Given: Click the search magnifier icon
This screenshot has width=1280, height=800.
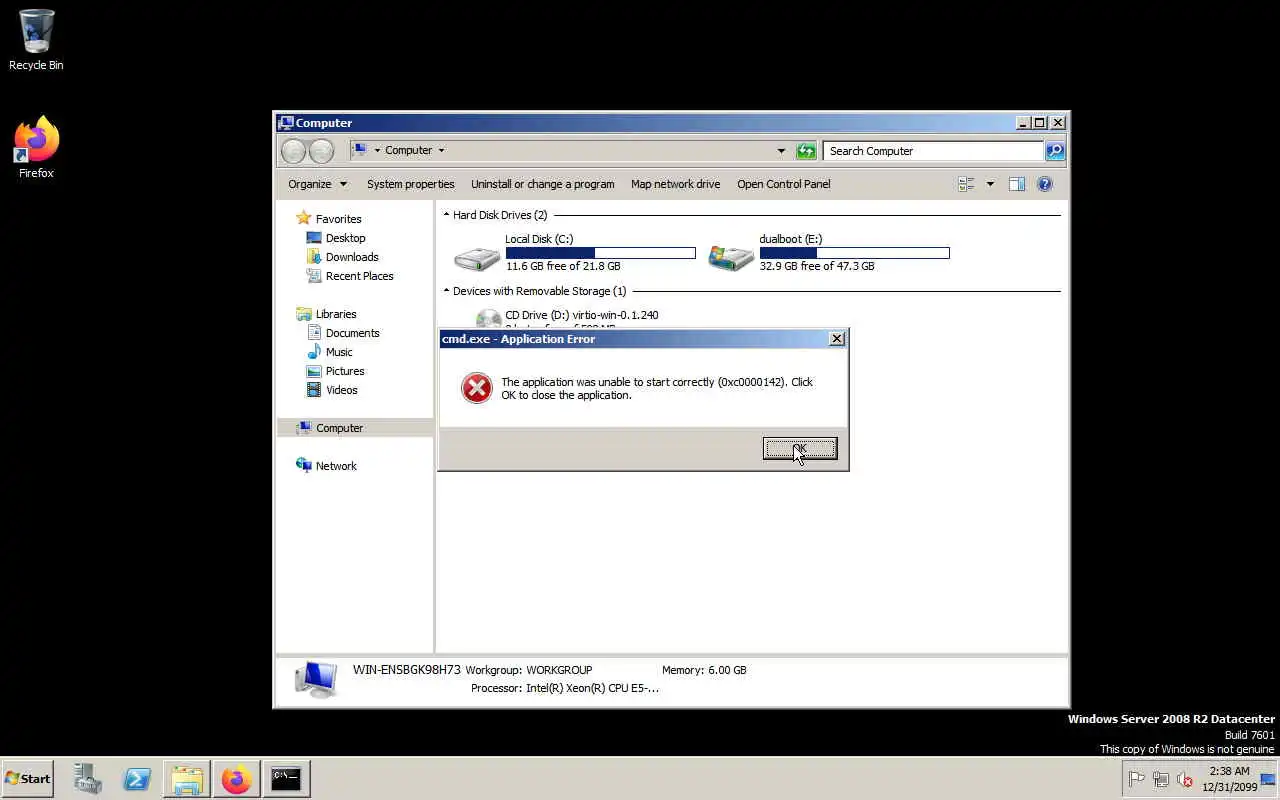Looking at the screenshot, I should (x=1054, y=151).
